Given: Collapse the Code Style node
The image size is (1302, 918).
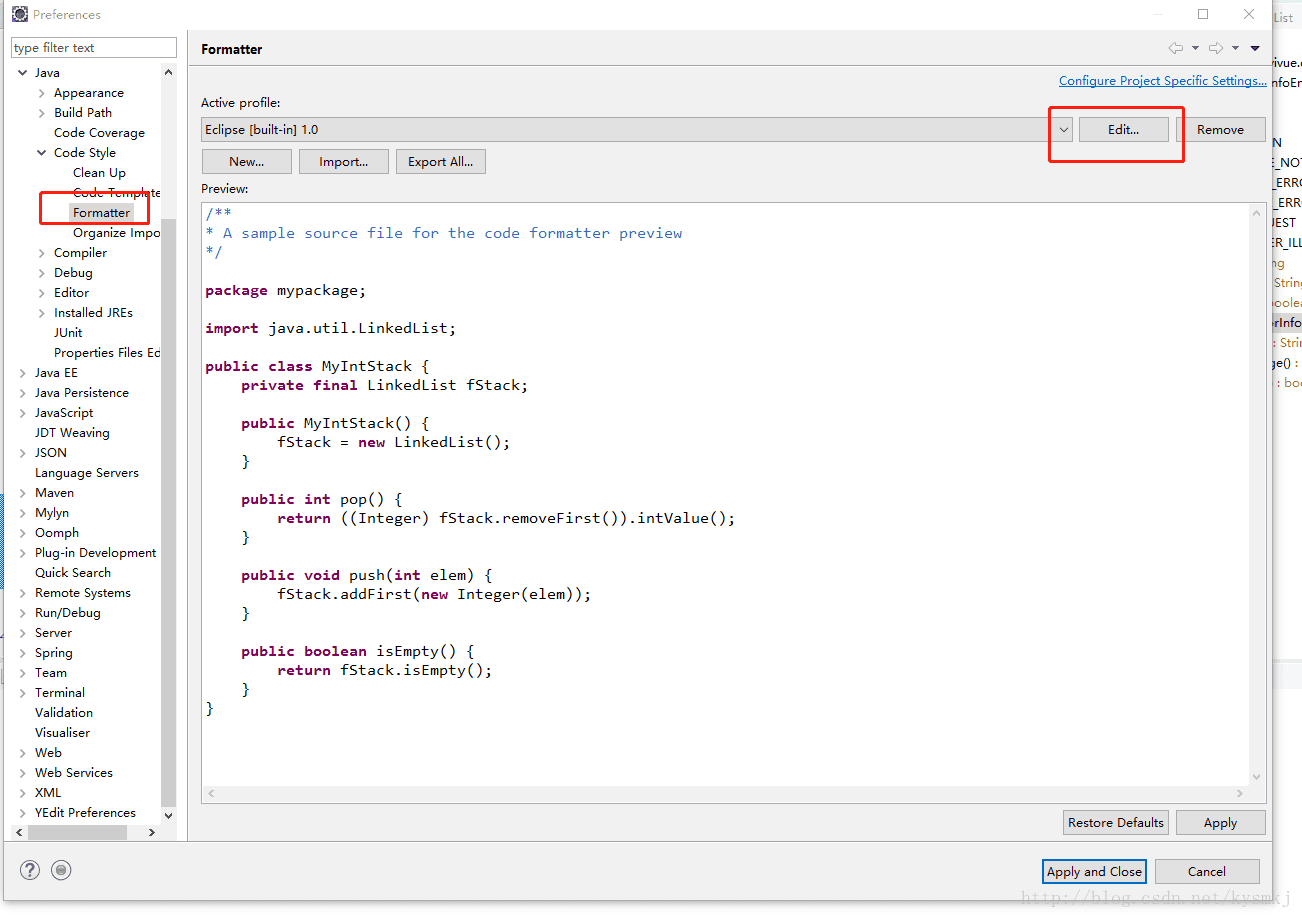Looking at the screenshot, I should [x=42, y=153].
